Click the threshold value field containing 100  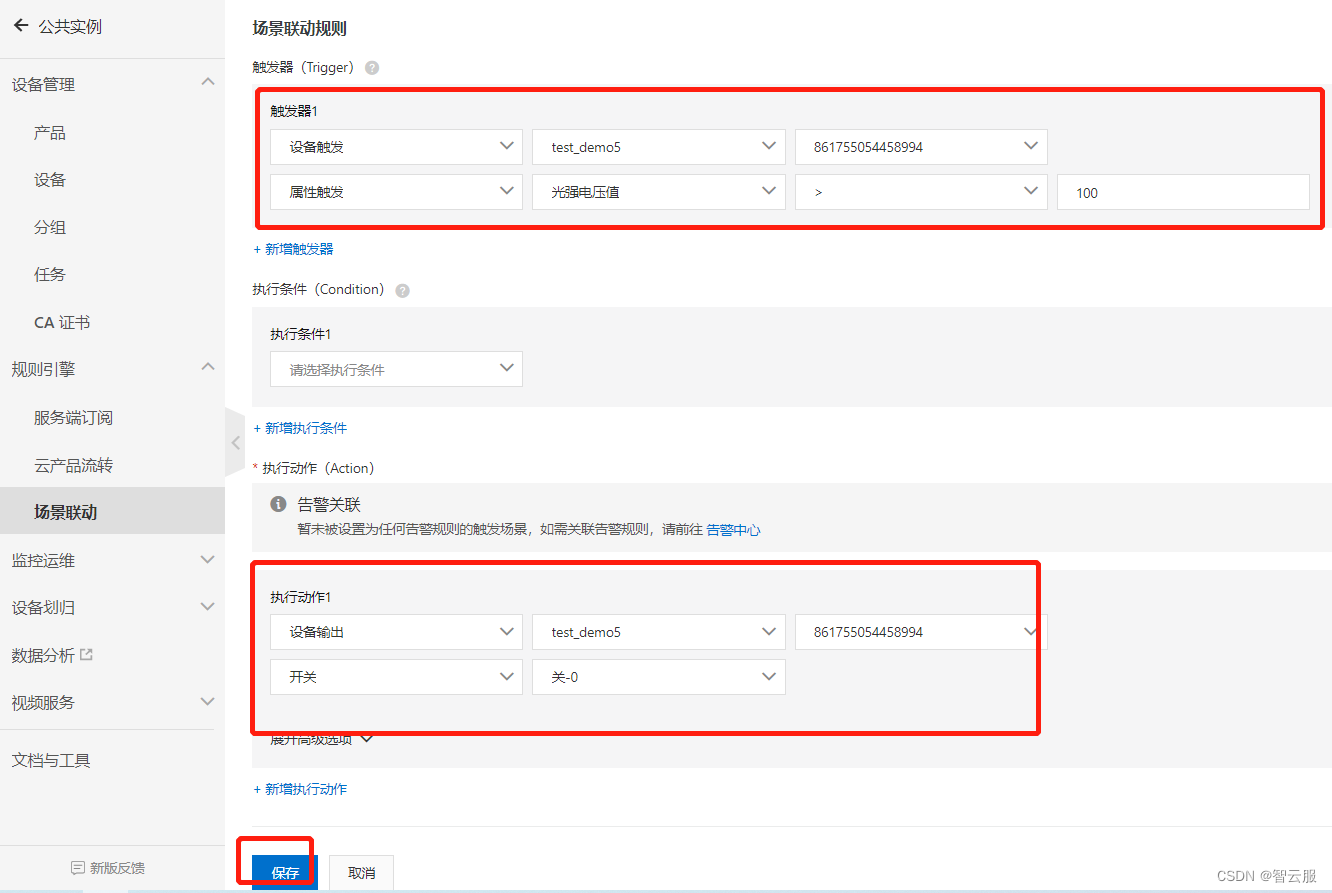[1183, 192]
